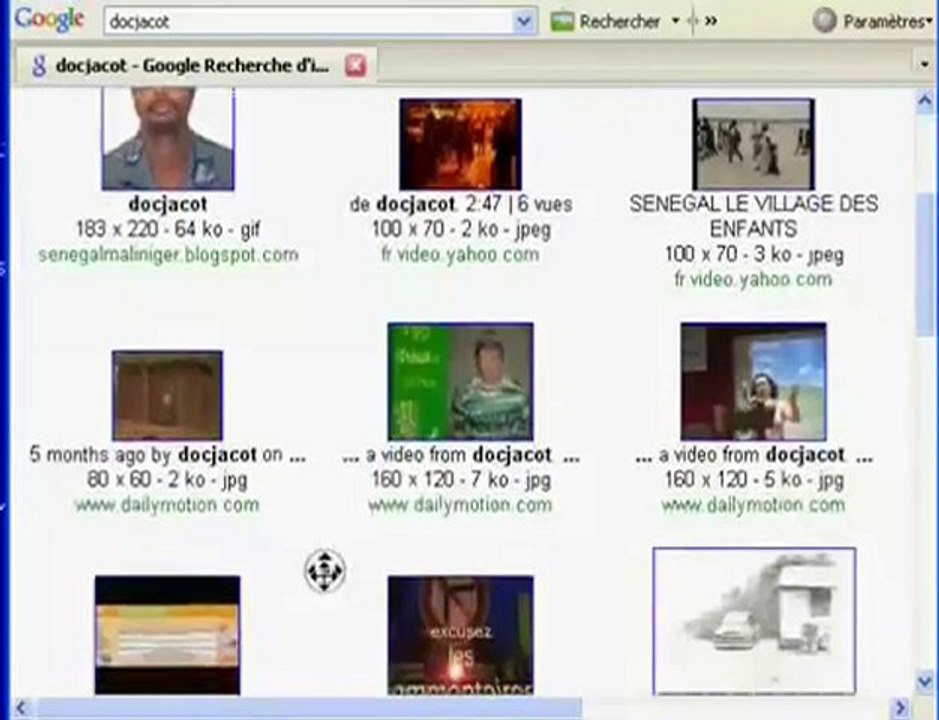
Task: Open fr.video.yahoo.com link under Senegal result
Action: tap(753, 280)
